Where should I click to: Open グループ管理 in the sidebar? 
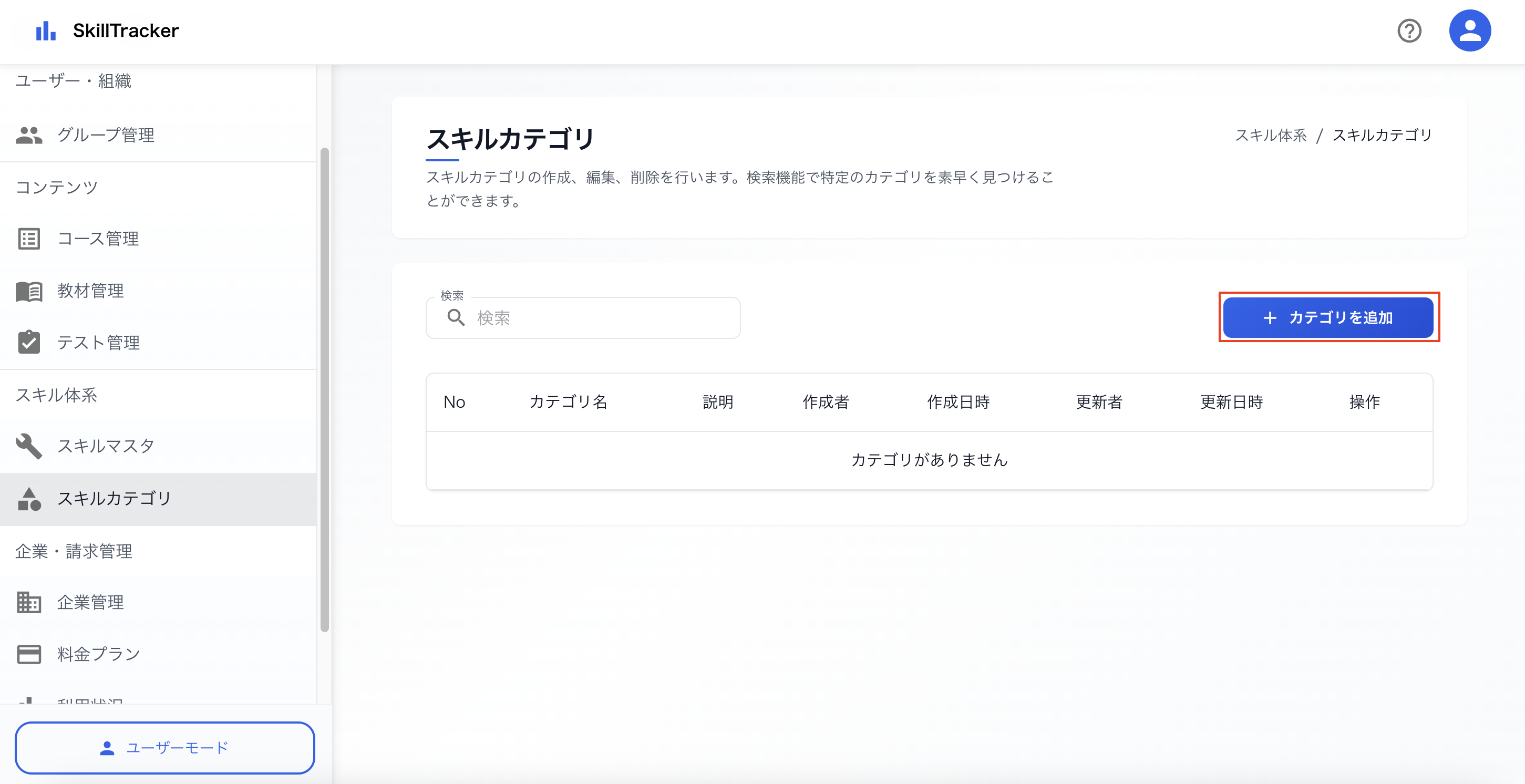pyautogui.click(x=106, y=135)
